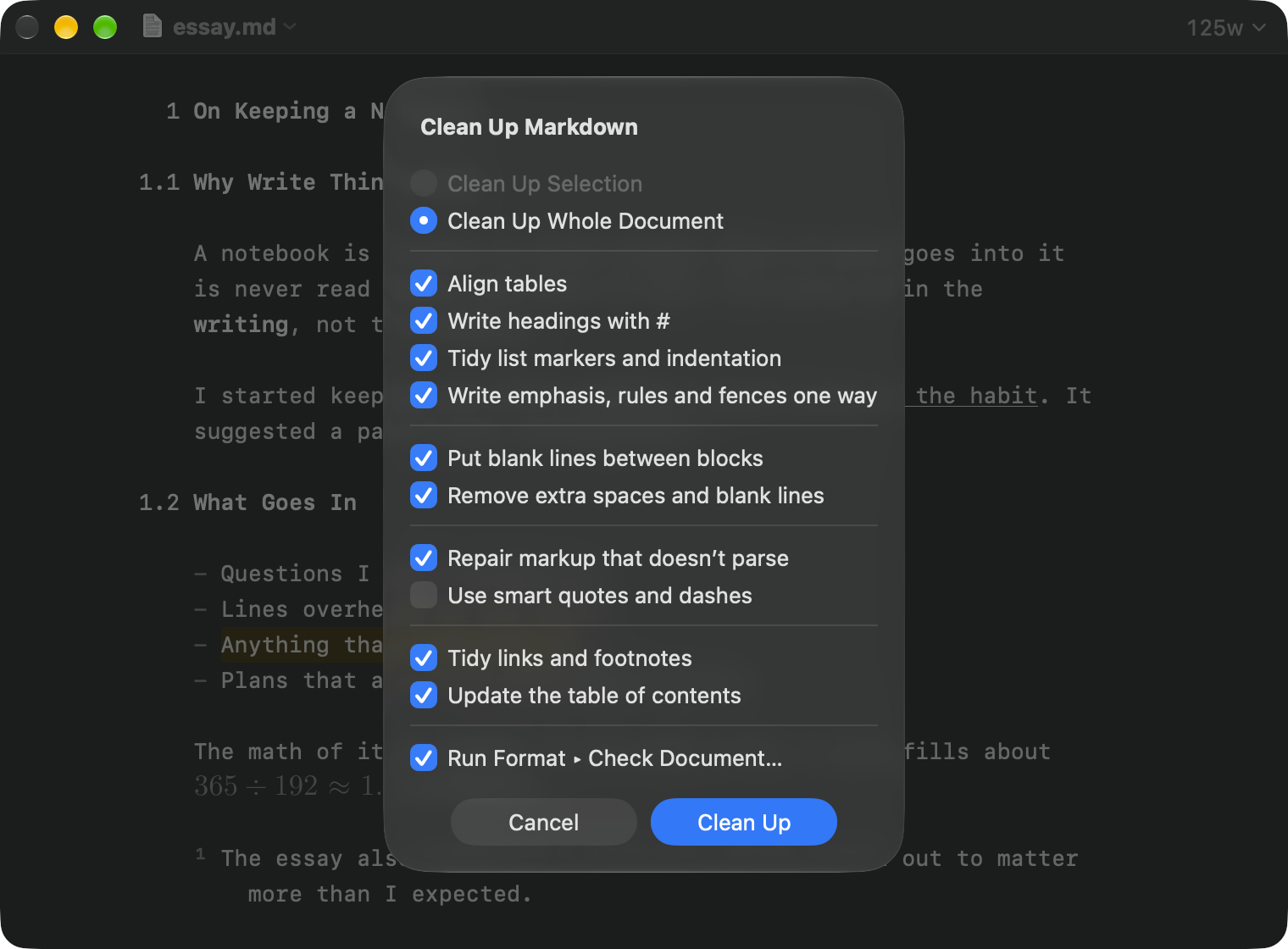The image size is (1288, 949).
Task: Click the blue Clean Up button
Action: tap(744, 822)
